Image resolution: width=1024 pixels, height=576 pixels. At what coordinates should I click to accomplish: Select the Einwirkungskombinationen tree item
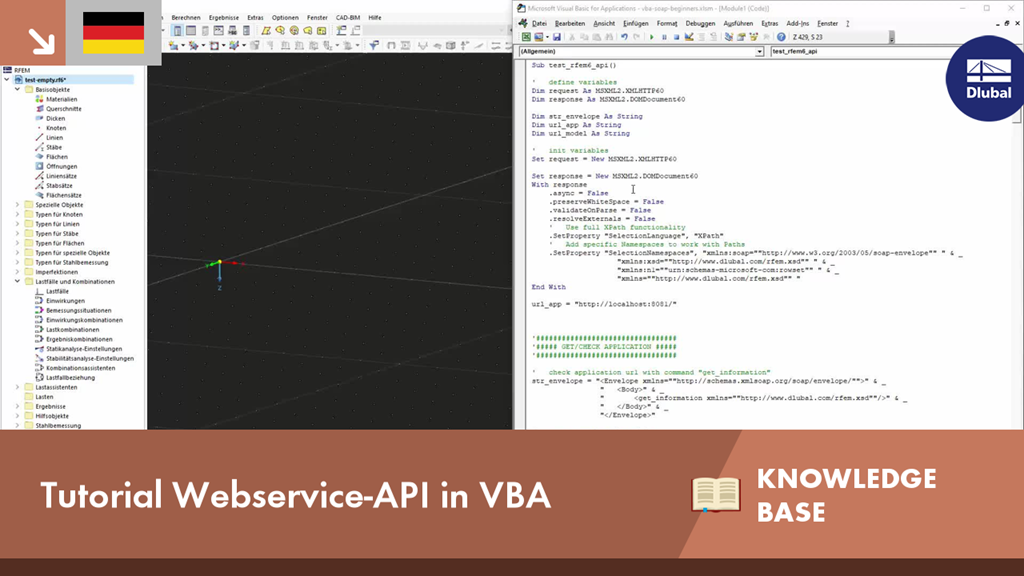tap(84, 320)
